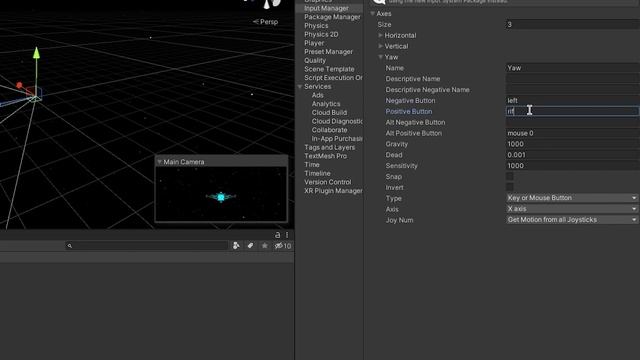
Task: Open Timeline settings category
Action: (317, 173)
